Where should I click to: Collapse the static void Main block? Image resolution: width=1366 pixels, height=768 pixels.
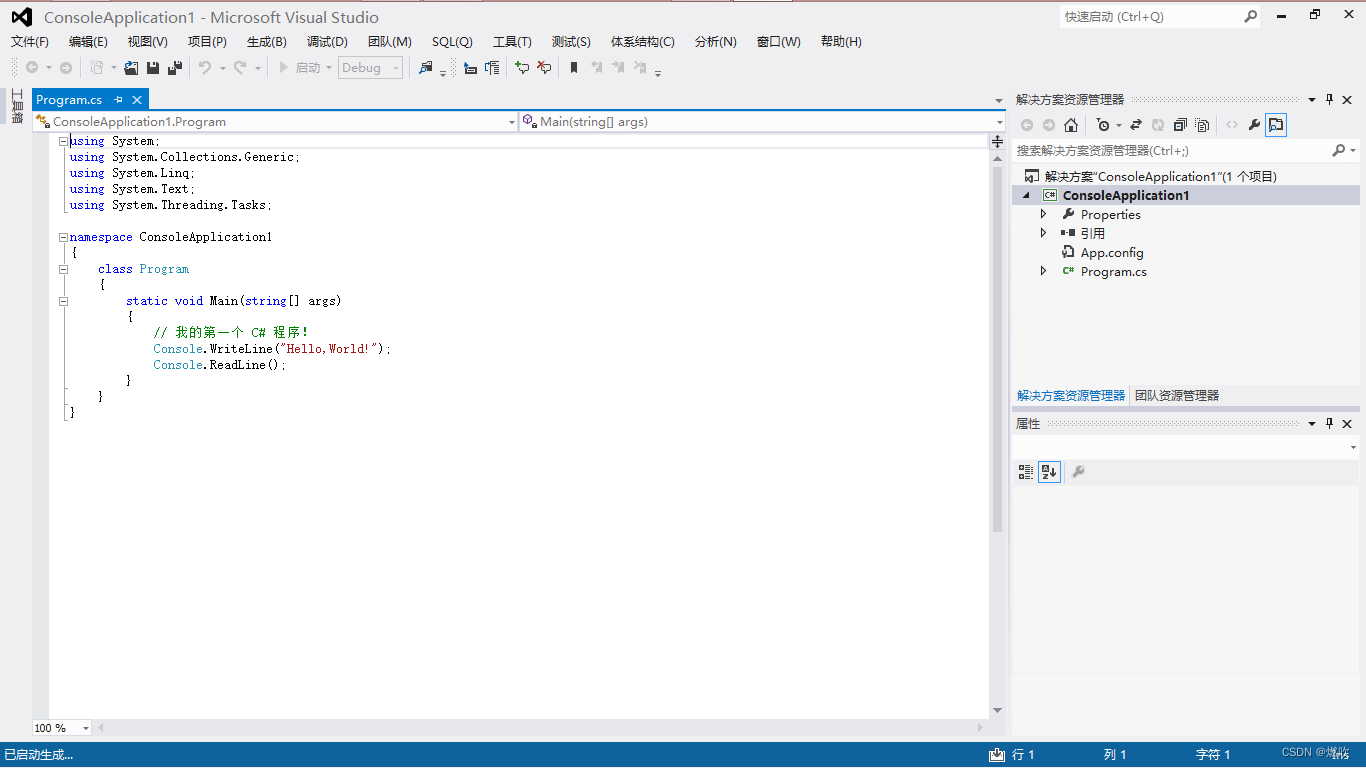point(63,301)
